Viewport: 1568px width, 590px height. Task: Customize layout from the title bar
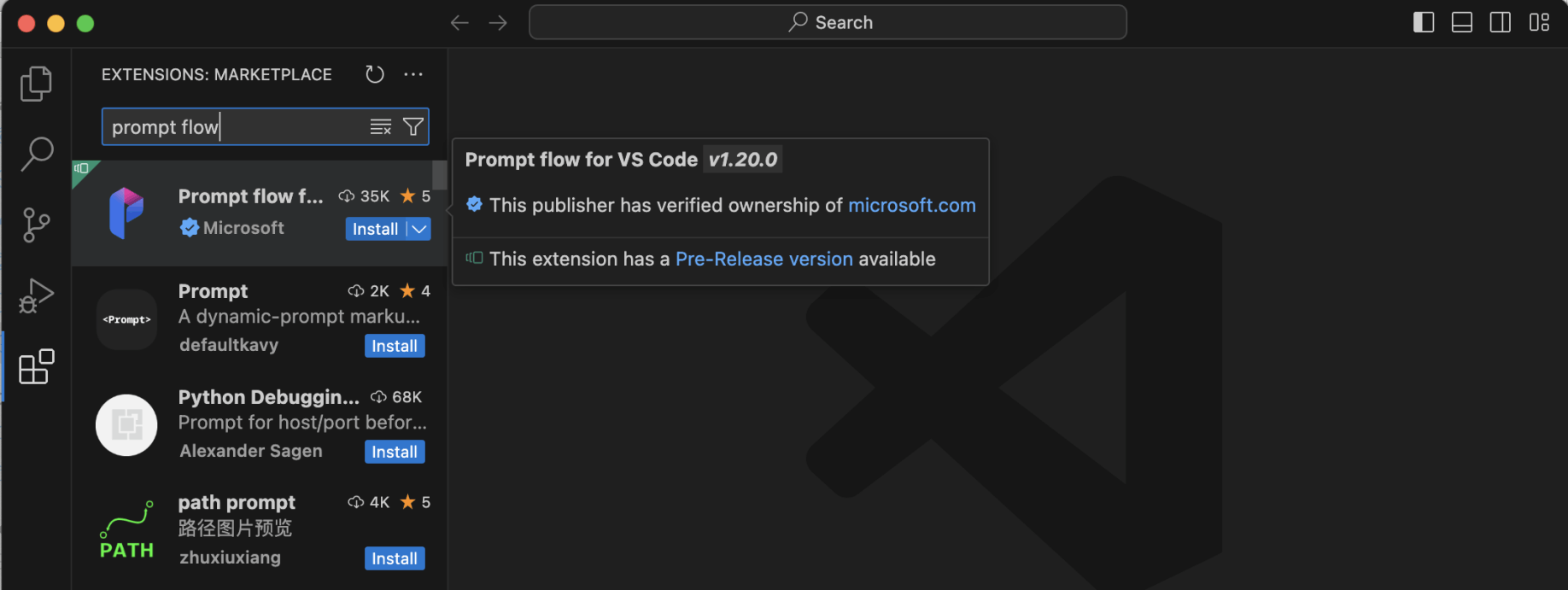pyautogui.click(x=1539, y=22)
